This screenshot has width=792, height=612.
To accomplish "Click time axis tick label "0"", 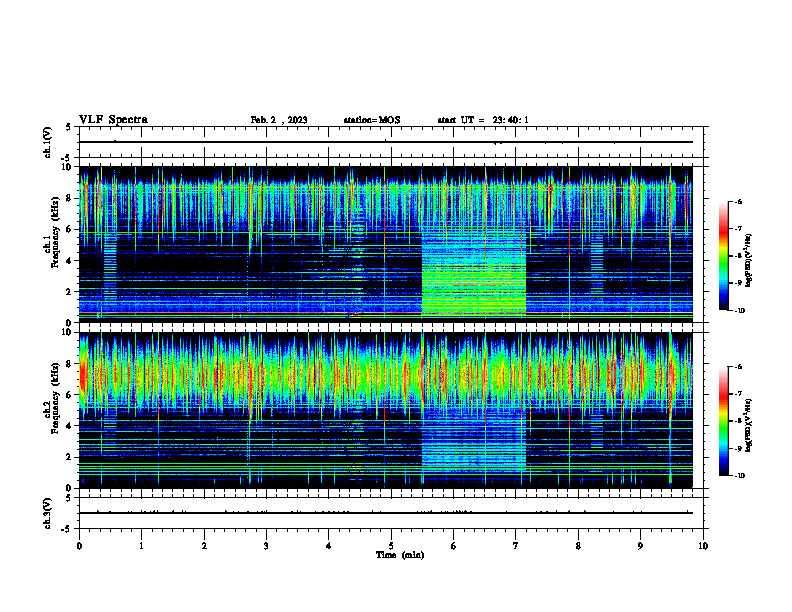I will [x=79, y=546].
